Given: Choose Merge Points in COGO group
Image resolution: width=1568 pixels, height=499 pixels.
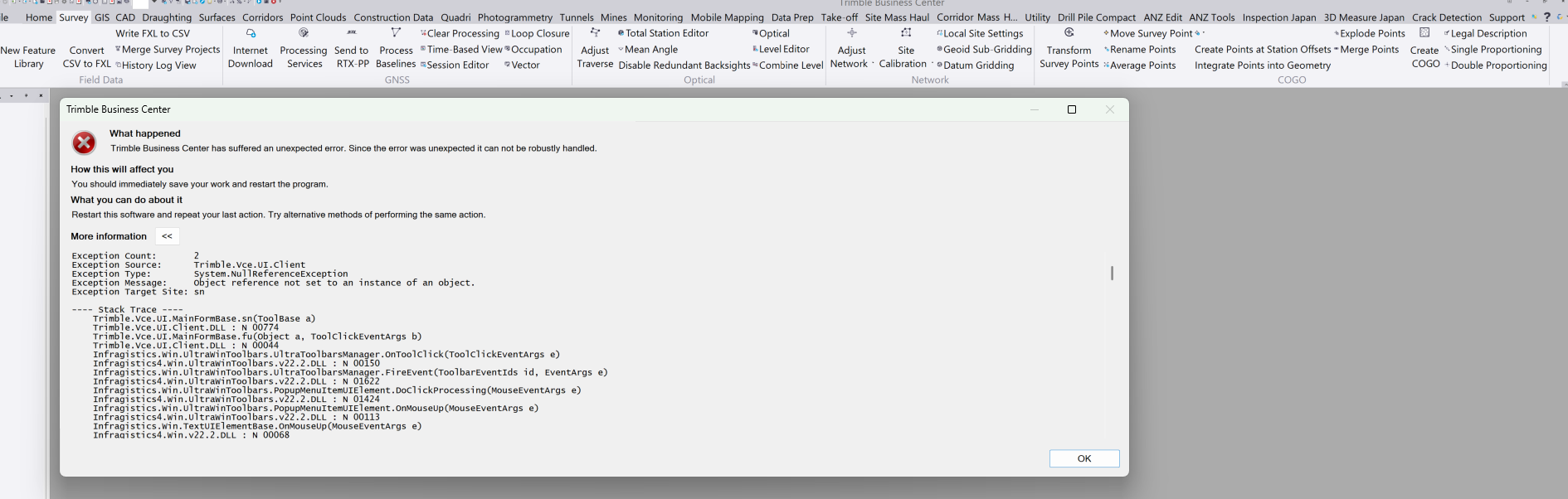Looking at the screenshot, I should 1366,50.
